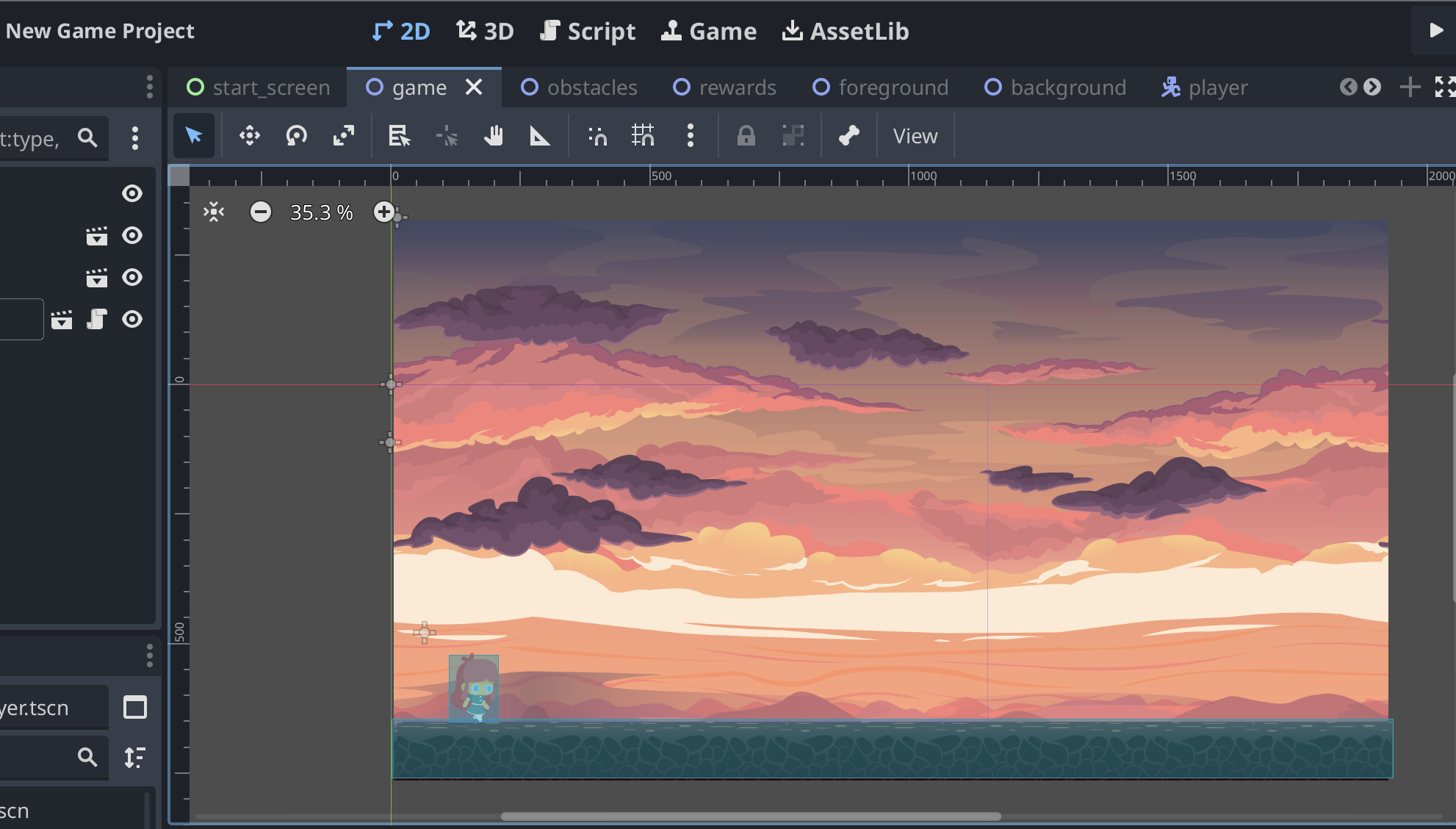Toggle visibility of the first scene node
Viewport: 1456px width, 829px height.
[132, 193]
